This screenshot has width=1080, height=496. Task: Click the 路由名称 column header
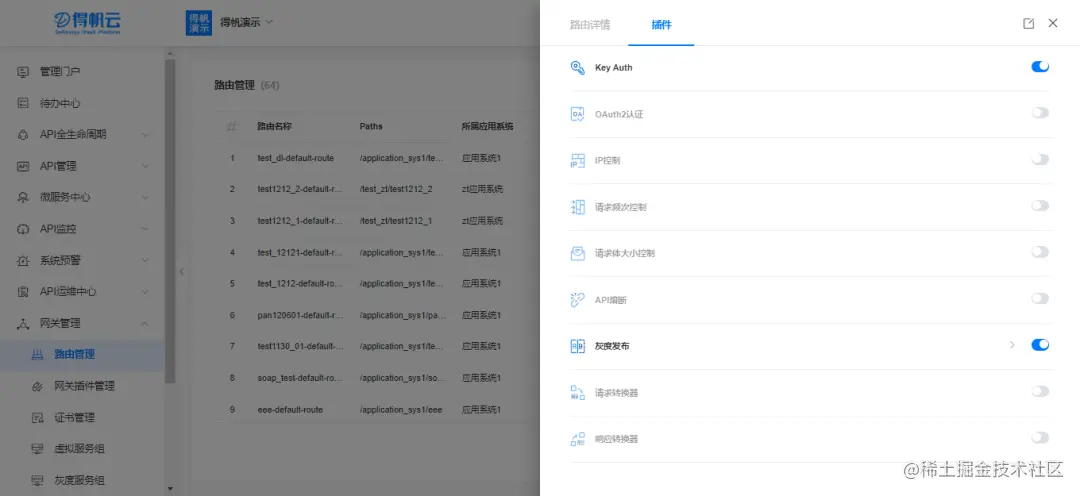click(274, 127)
